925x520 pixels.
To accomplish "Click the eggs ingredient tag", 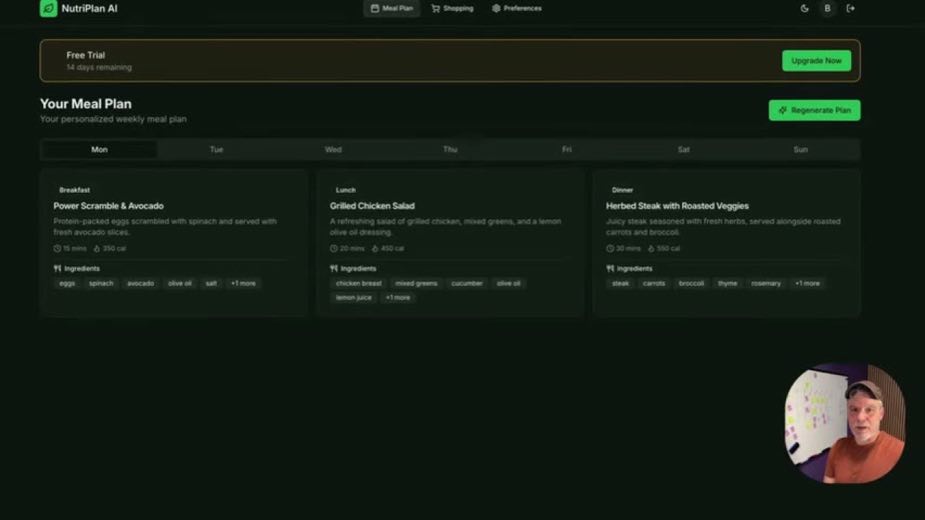I will point(67,283).
